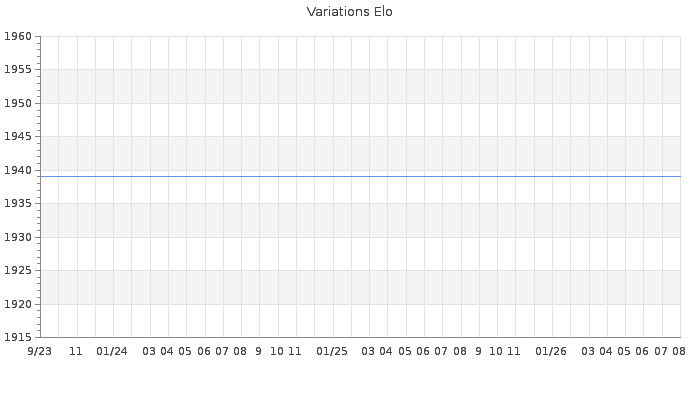The height and width of the screenshot is (400, 700).
Task: Select the 1955 y-axis label
Action: (x=18, y=69)
